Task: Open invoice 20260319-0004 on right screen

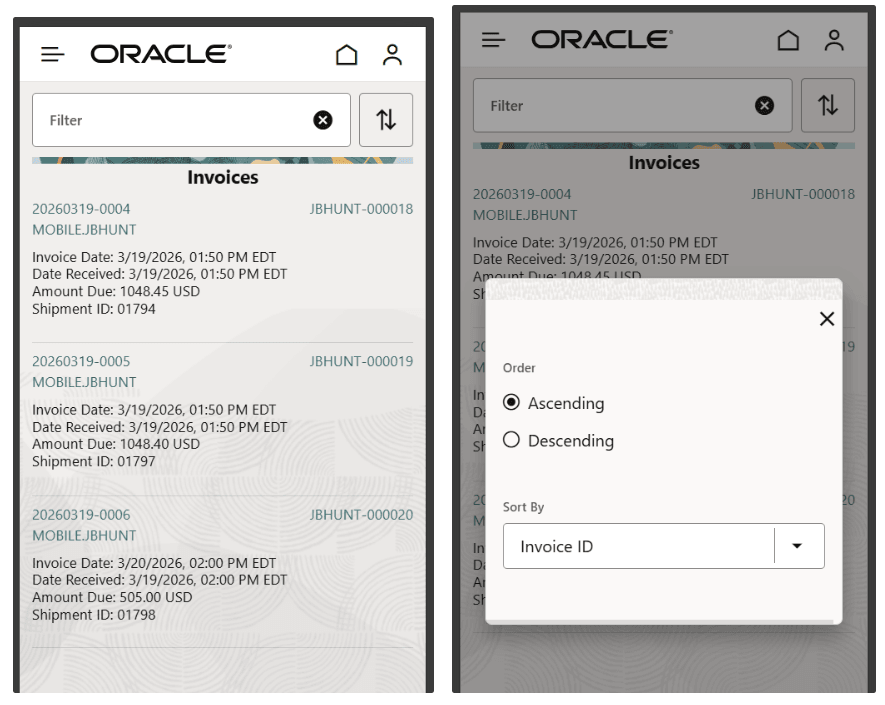Action: coord(522,194)
